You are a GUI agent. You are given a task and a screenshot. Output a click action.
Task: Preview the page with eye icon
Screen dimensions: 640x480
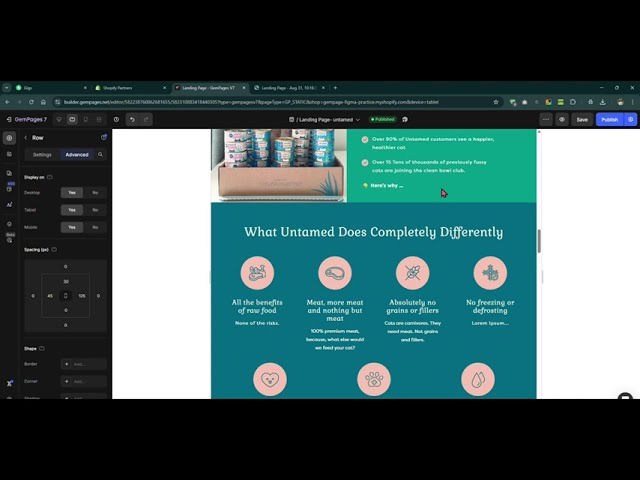(562, 120)
